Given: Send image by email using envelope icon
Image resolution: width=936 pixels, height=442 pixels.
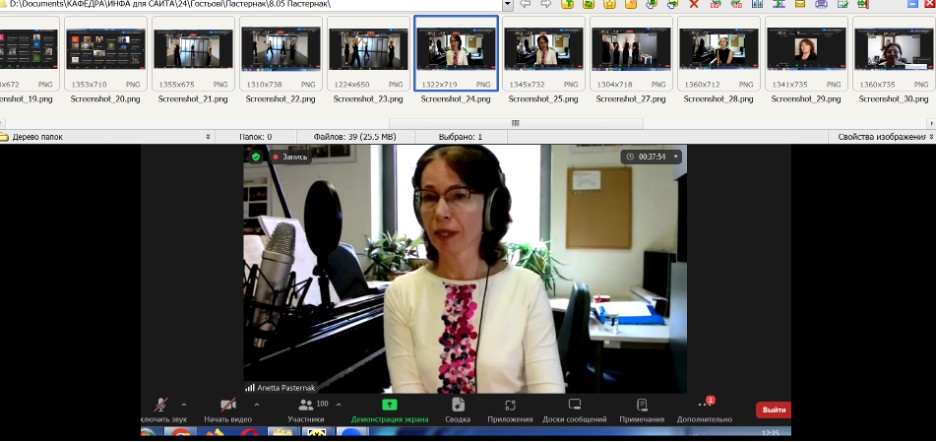Looking at the screenshot, I should click(x=800, y=4).
